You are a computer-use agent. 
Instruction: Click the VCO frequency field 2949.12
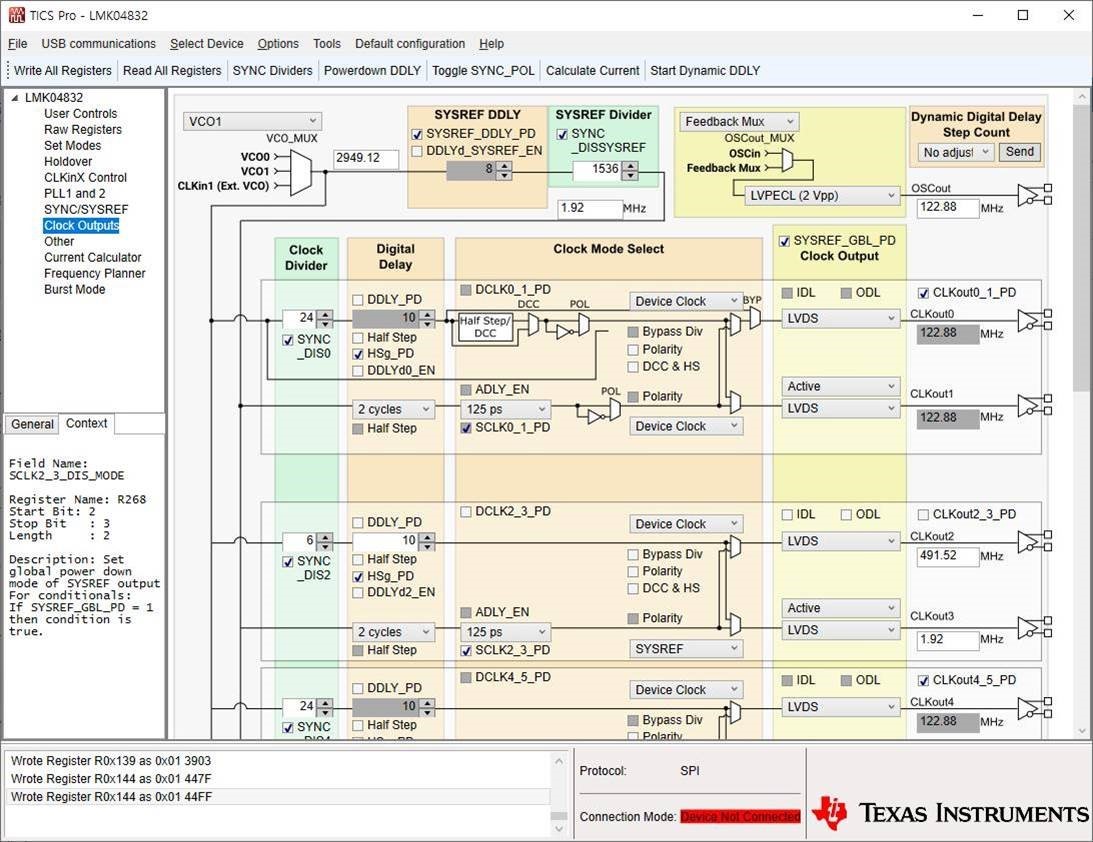click(x=366, y=158)
